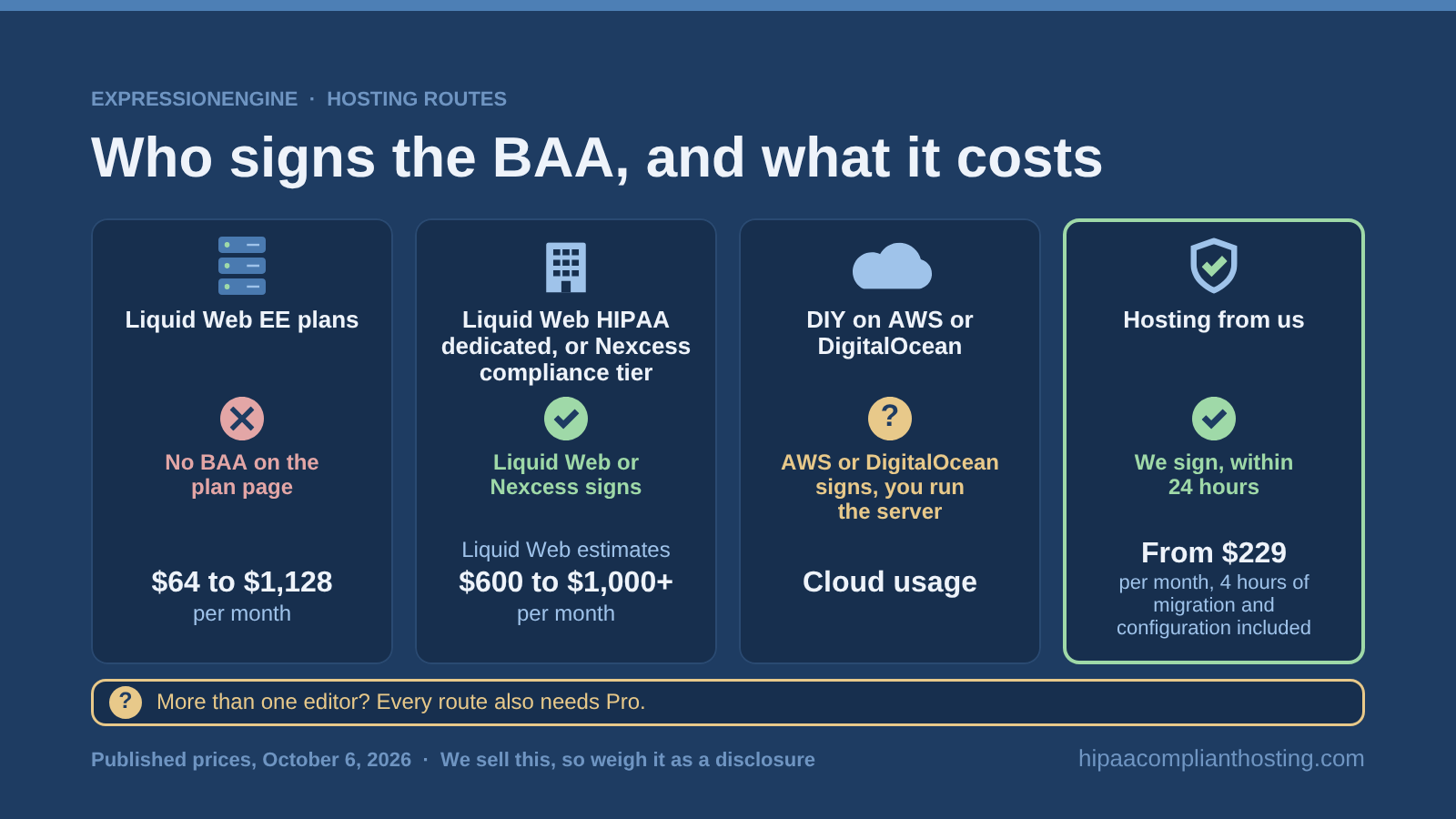Screen dimensions: 1456x819
Task: Click the cloud icon above DIY on AWS
Action: [x=892, y=266]
